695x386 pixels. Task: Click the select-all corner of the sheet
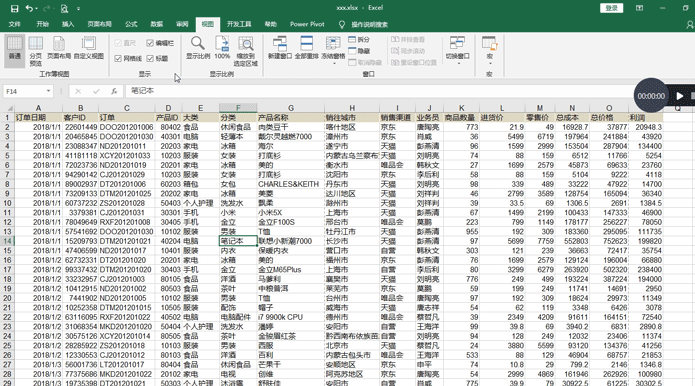(8, 108)
